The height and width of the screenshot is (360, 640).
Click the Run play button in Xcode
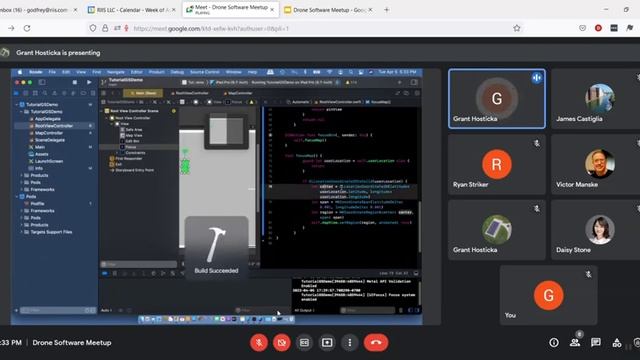pos(89,82)
